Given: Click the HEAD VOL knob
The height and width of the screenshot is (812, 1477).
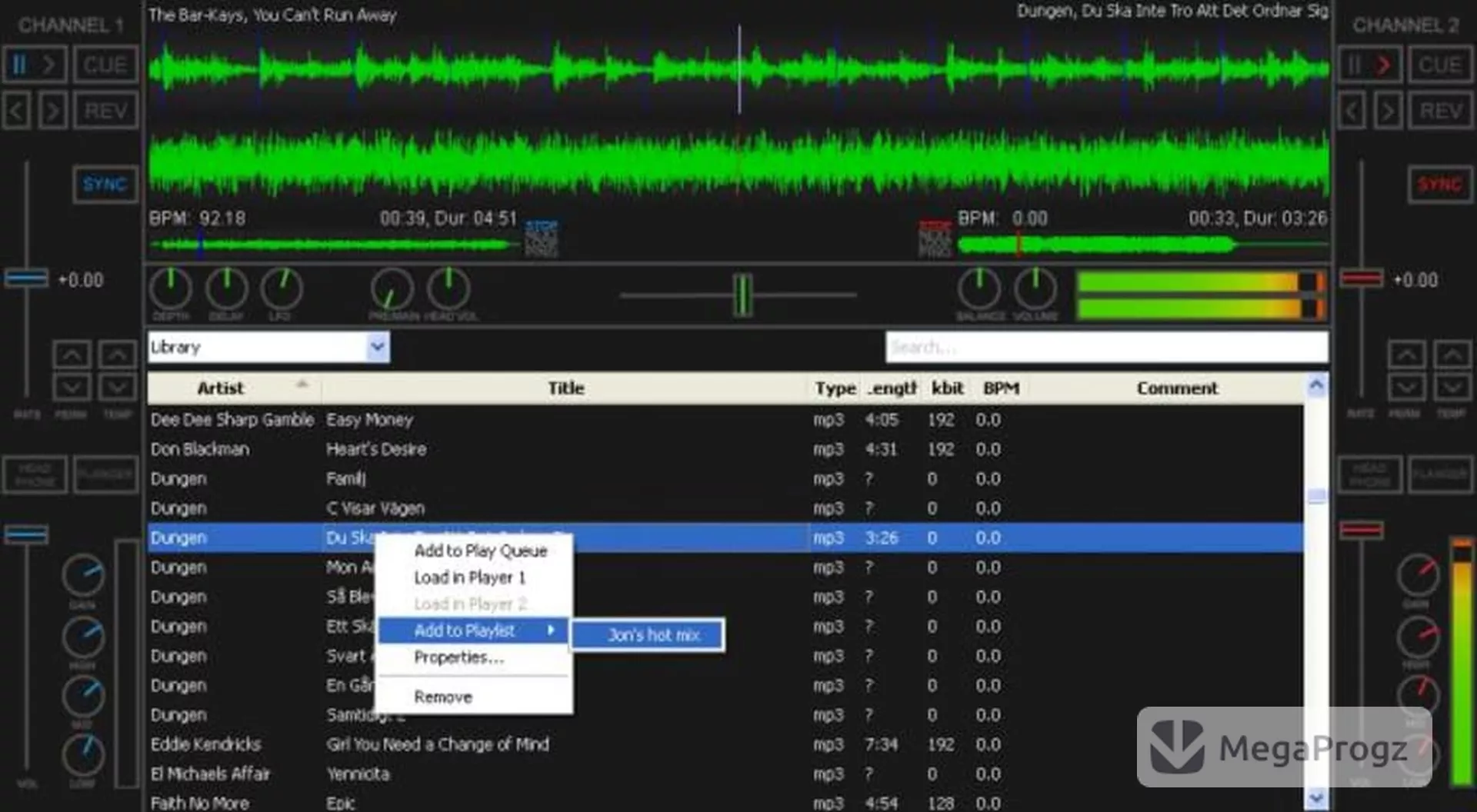Looking at the screenshot, I should (x=448, y=288).
